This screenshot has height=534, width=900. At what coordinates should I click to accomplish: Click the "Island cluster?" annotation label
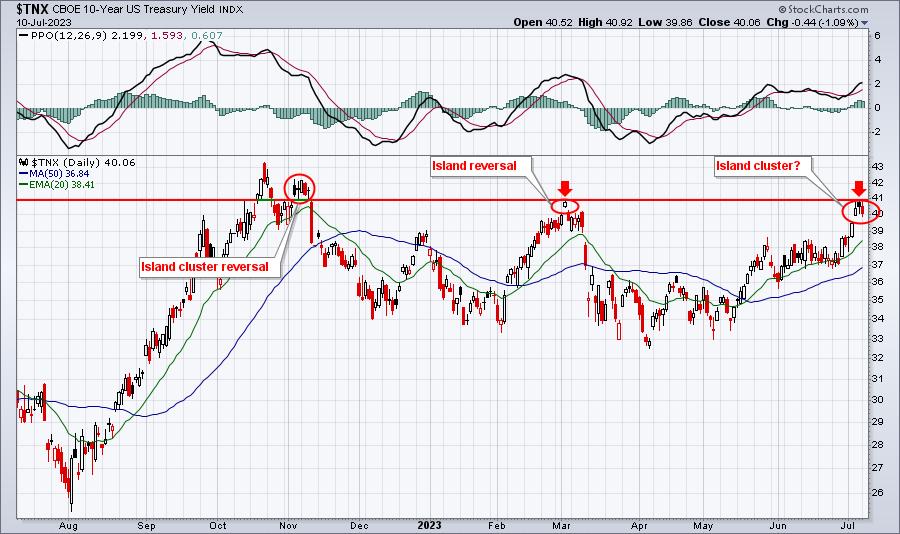click(758, 166)
